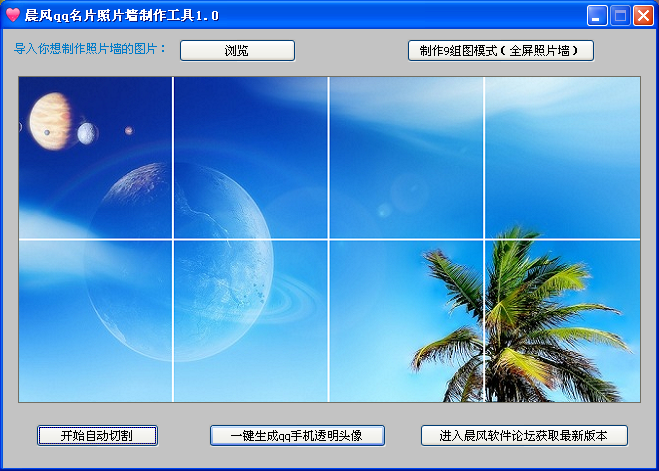
Task: Select the top-right sky tile
Action: (563, 158)
